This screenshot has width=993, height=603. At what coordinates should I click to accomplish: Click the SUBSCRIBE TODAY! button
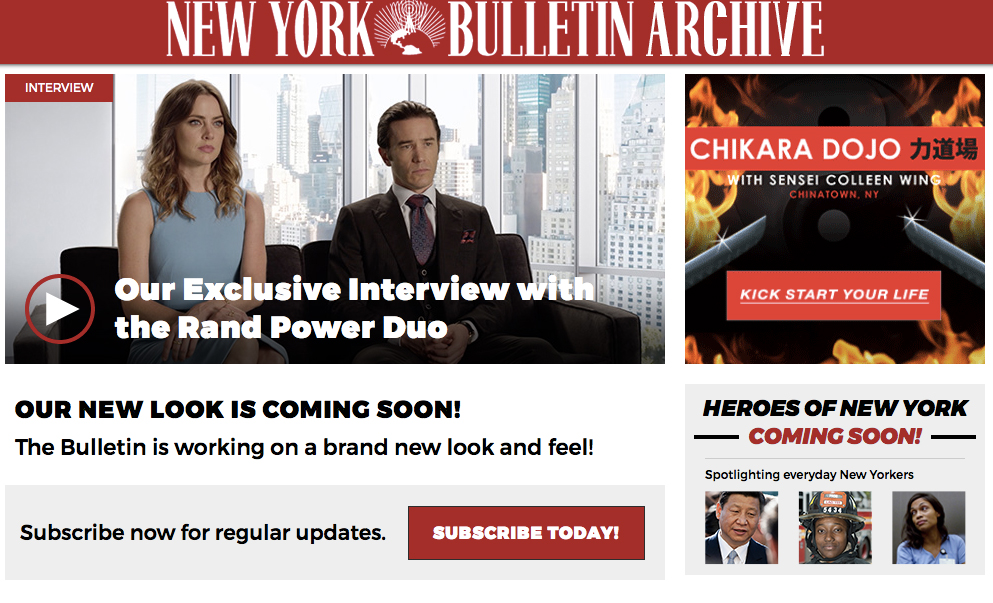click(x=526, y=533)
